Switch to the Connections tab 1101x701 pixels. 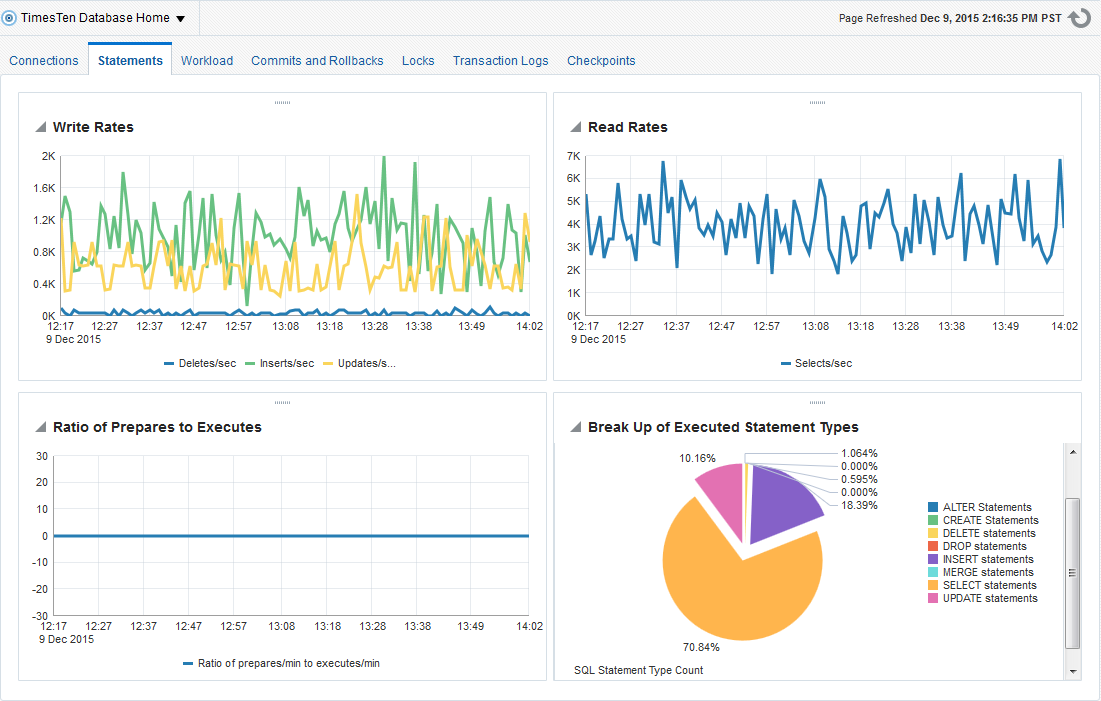[x=44, y=61]
